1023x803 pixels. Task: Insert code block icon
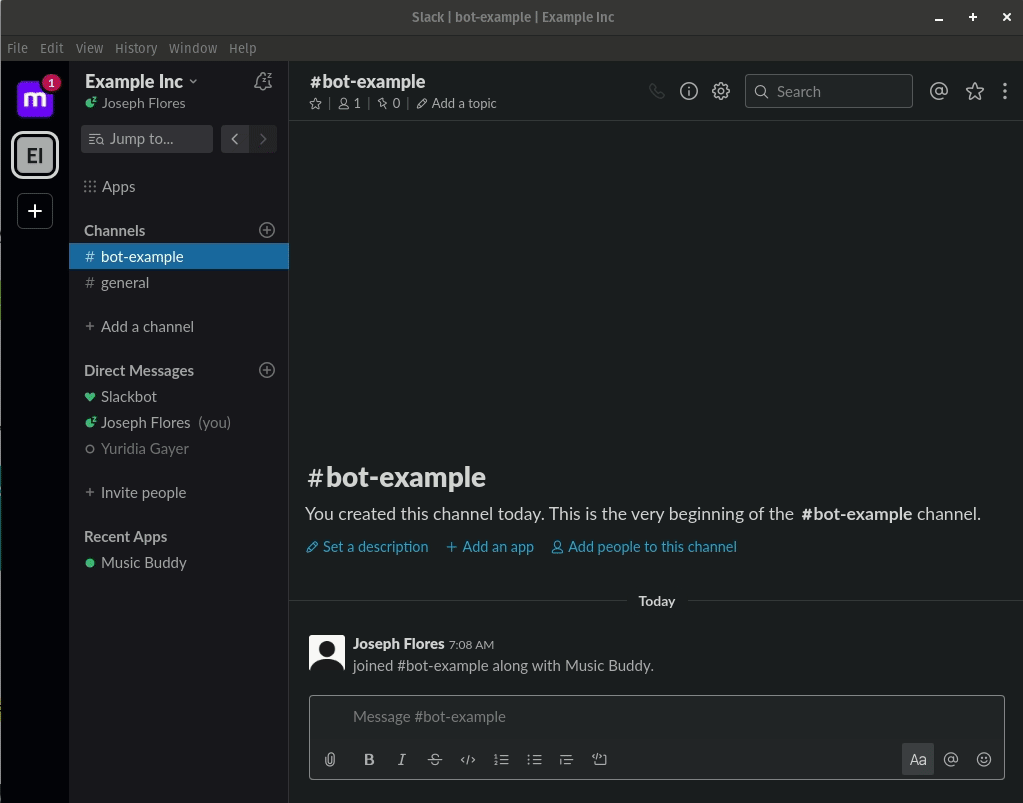click(600, 759)
